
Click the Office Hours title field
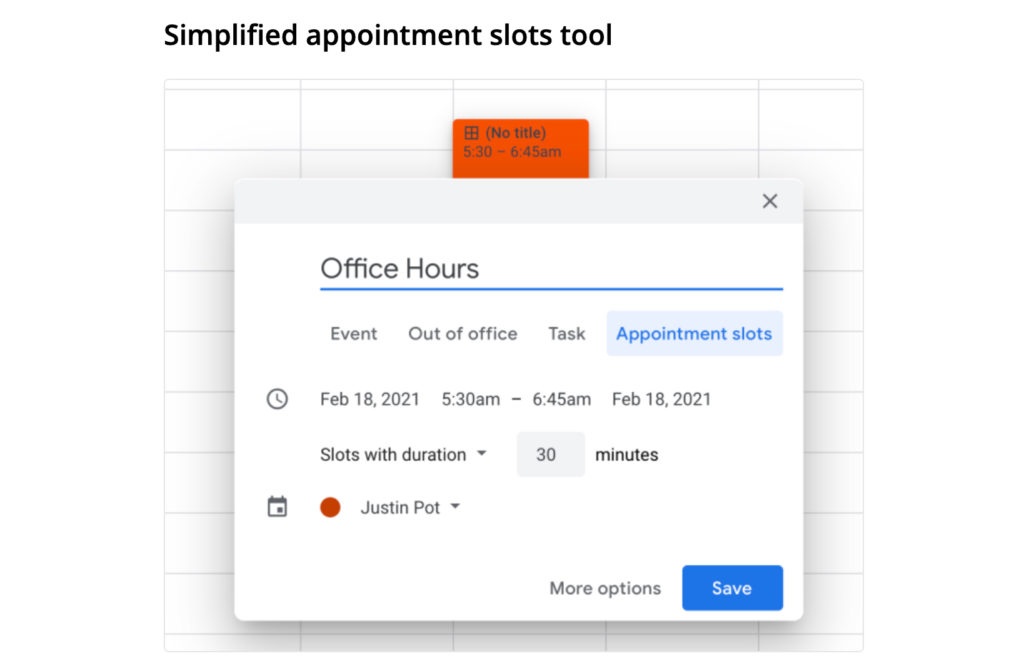click(x=550, y=268)
